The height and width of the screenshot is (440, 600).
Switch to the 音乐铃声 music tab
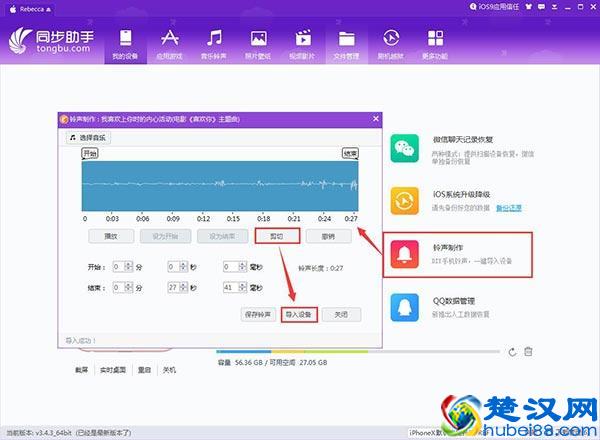214,44
